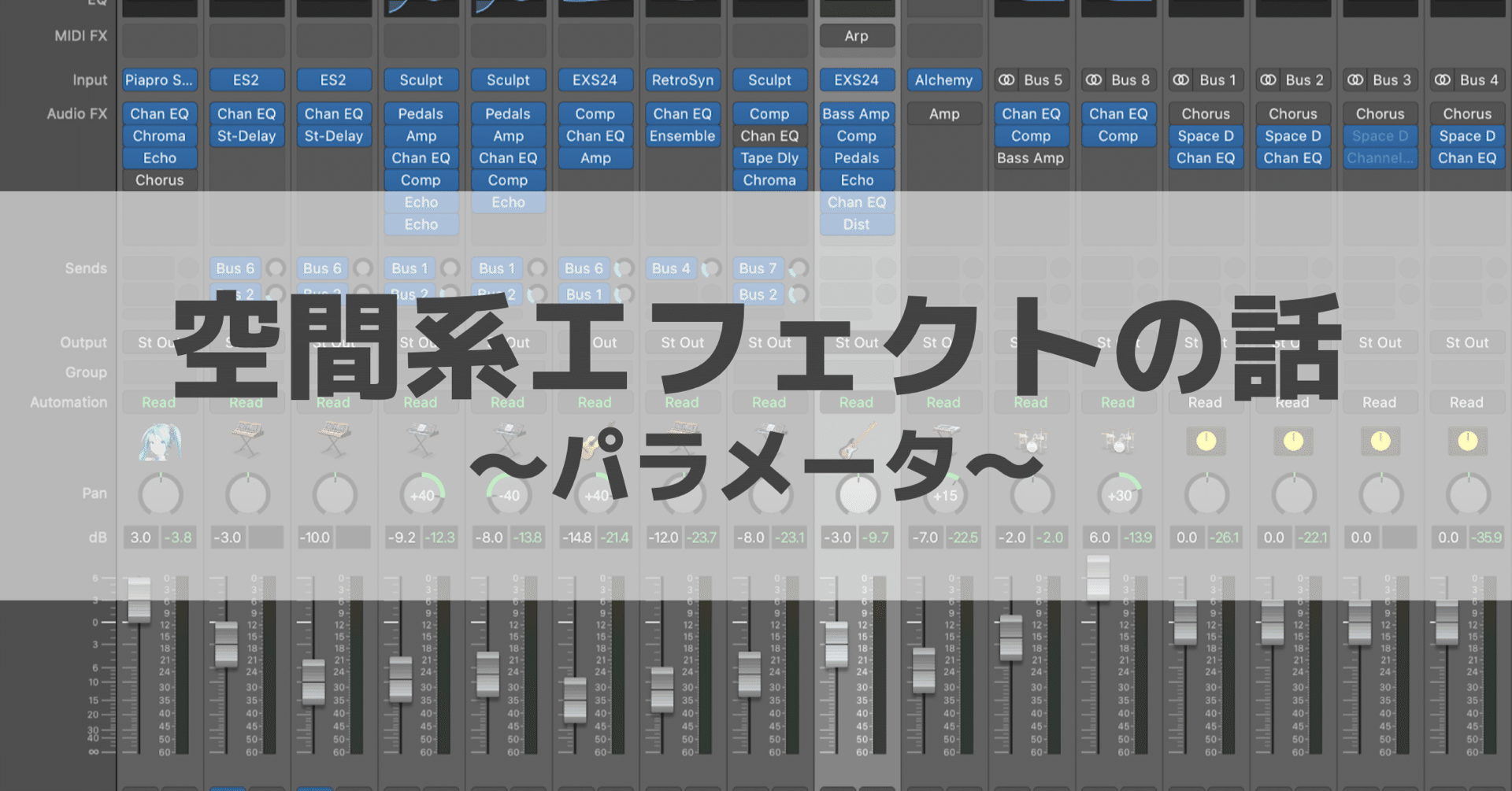Screen dimensions: 1512x791
Task: Click keyboard track icon on Alchemy channel
Action: pyautogui.click(x=943, y=440)
